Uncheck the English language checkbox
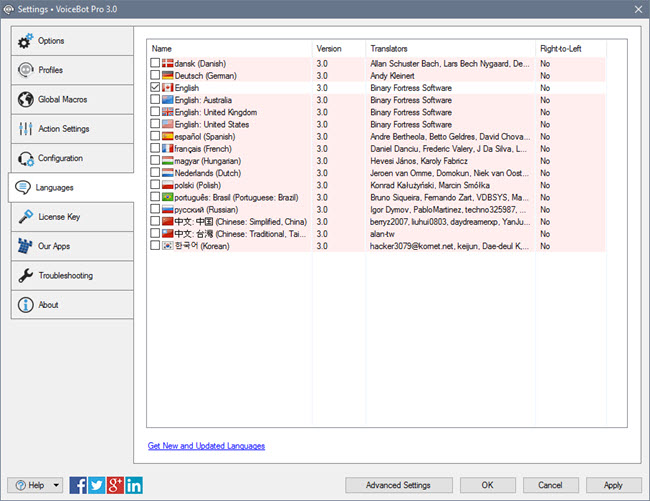Image resolution: width=650 pixels, height=501 pixels. [154, 88]
